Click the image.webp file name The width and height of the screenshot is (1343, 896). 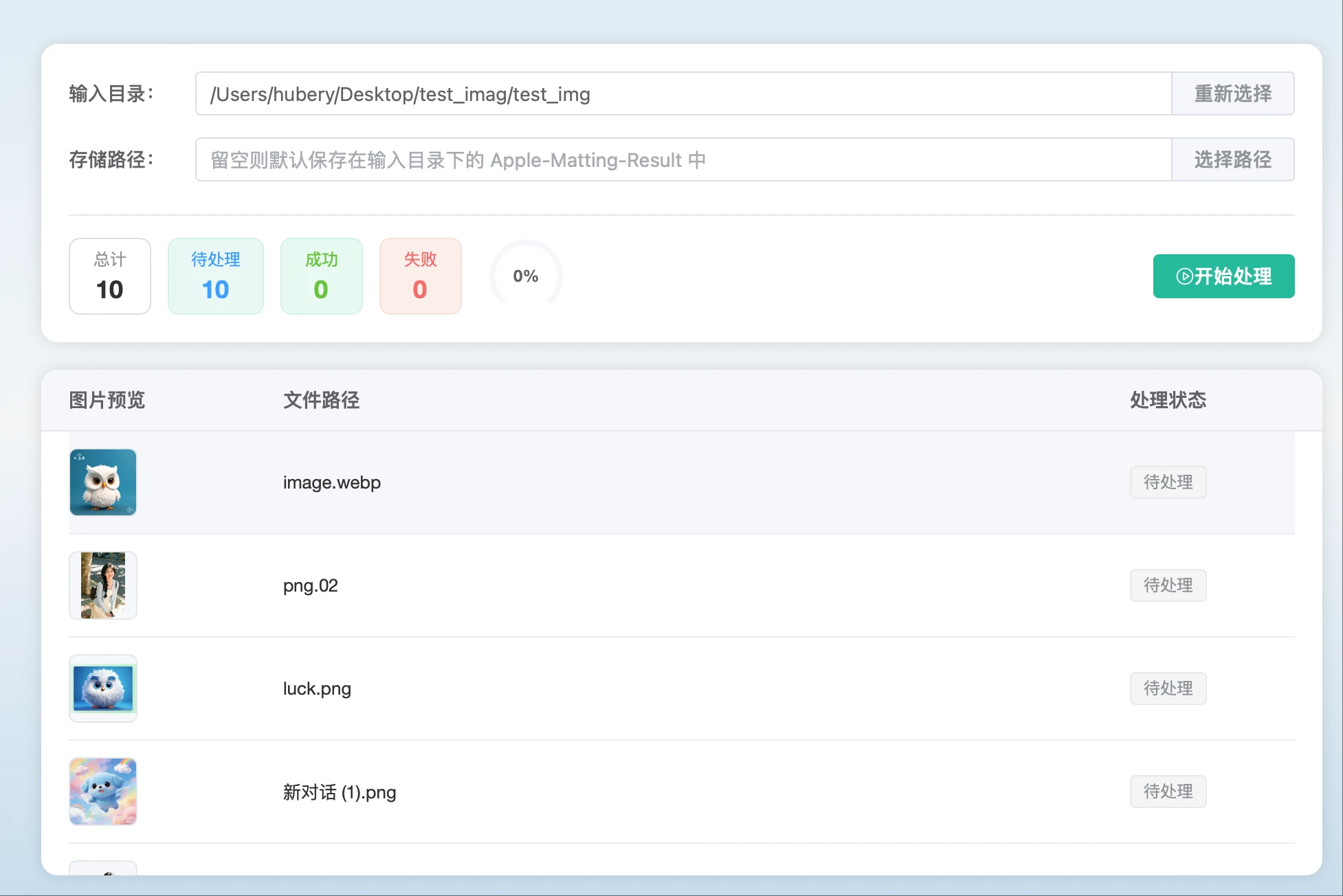(332, 482)
